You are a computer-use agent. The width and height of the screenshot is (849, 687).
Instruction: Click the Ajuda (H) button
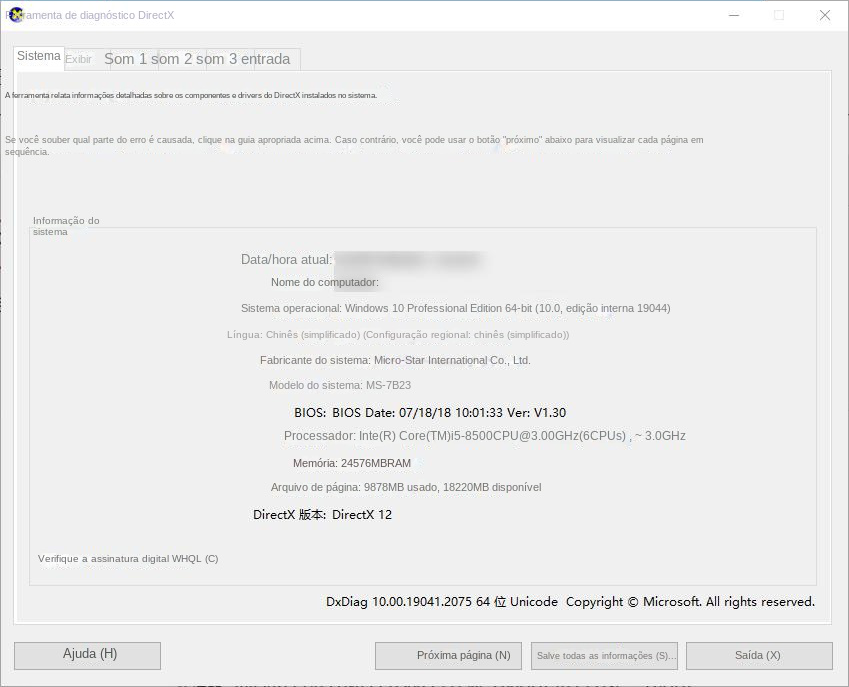point(88,655)
